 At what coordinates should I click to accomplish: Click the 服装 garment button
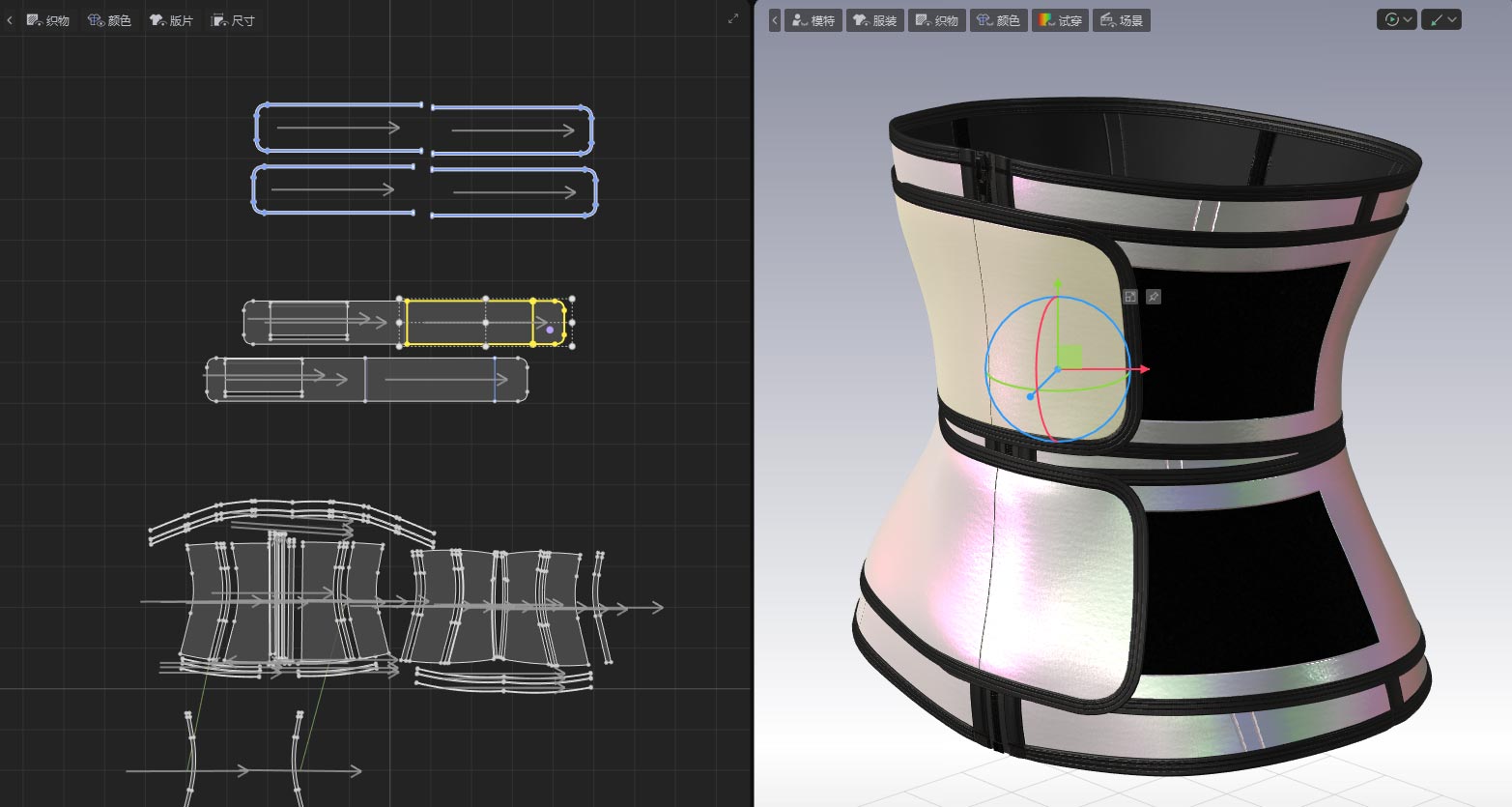(x=875, y=20)
